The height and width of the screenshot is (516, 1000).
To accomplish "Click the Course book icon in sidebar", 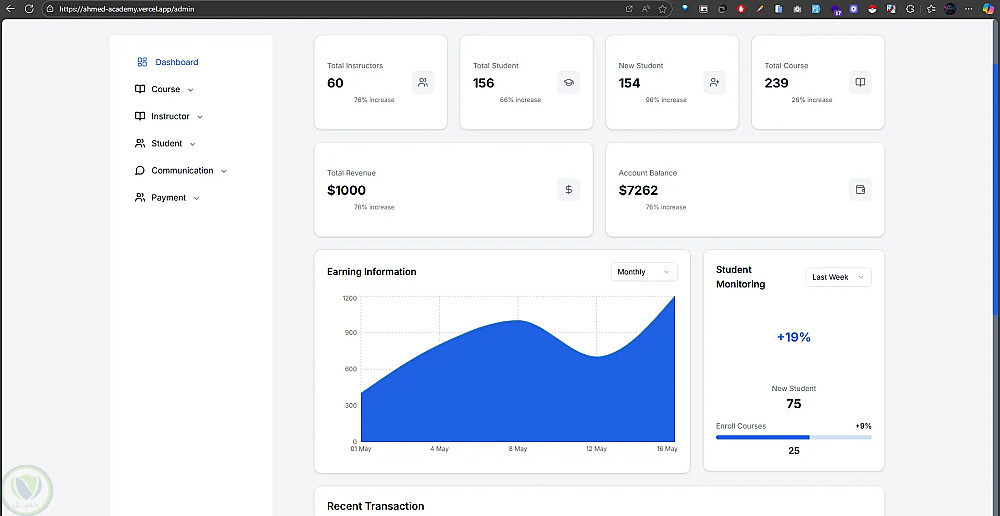I will pos(140,89).
